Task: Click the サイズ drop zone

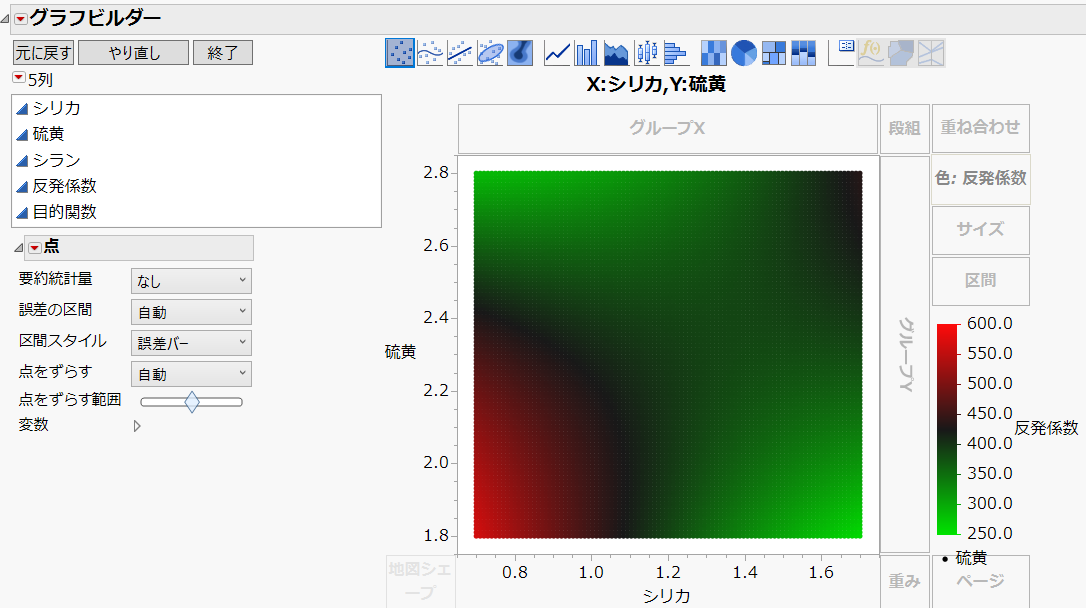Action: pyautogui.click(x=981, y=230)
